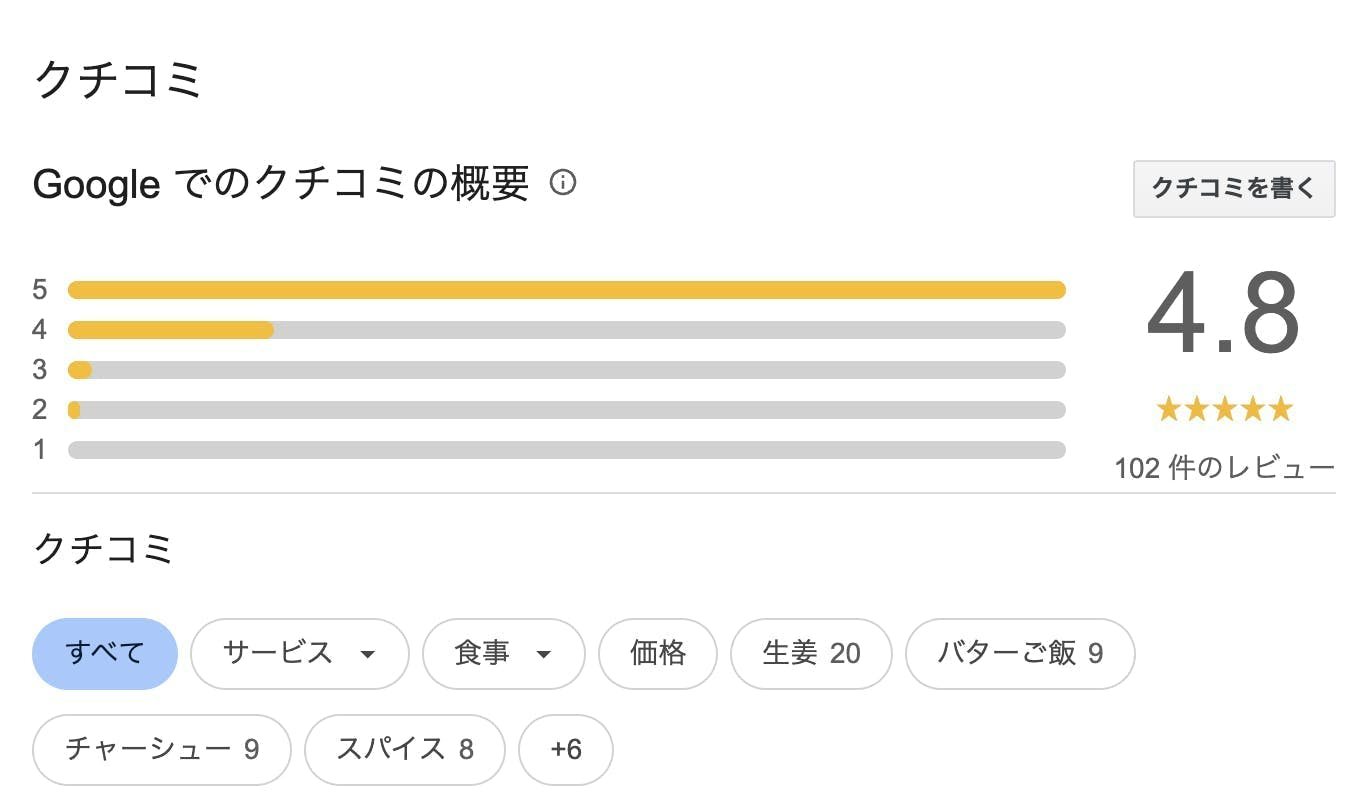Click the info icon beside review summary
This screenshot has height=804, width=1370.
(563, 183)
